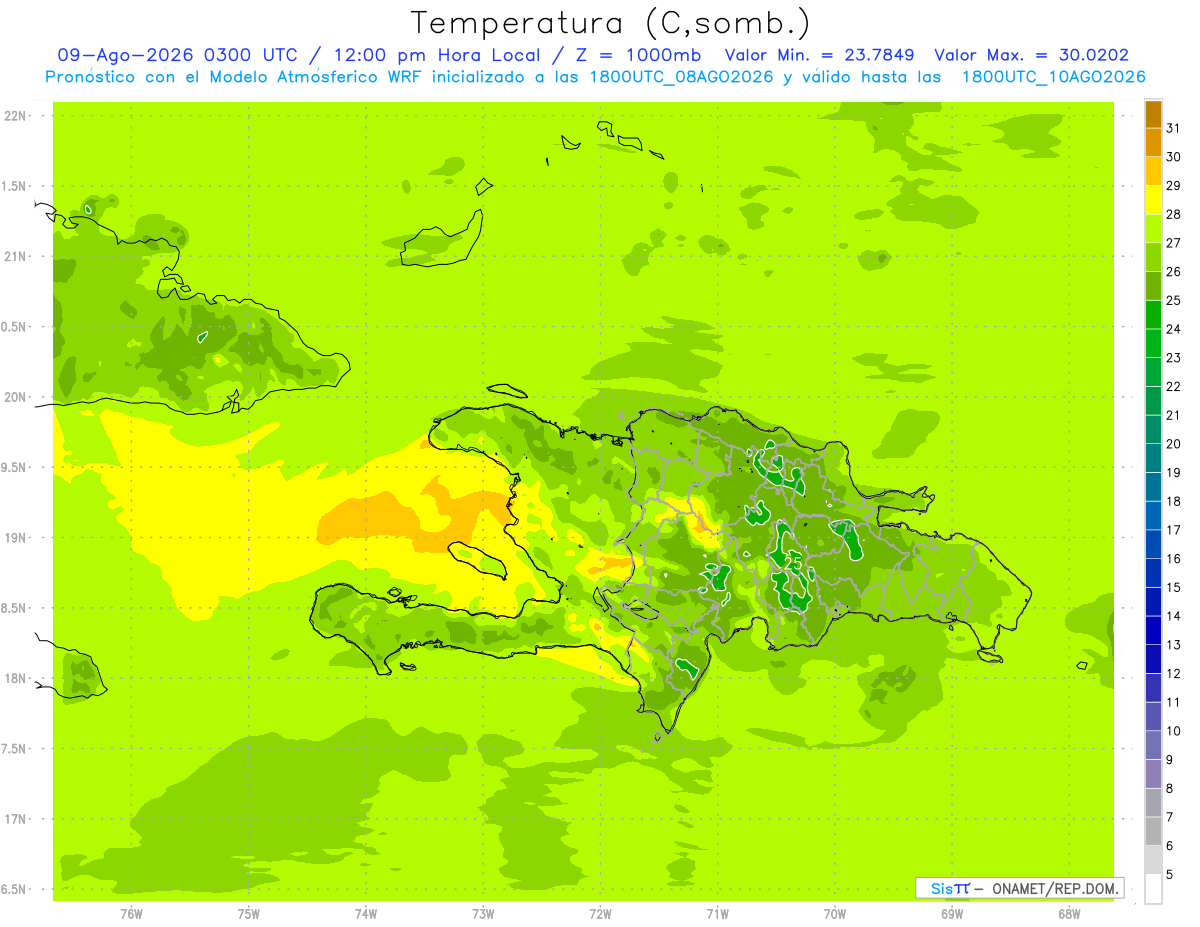Click the legend swatch between 29 and 30
This screenshot has height=927, width=1200.
[1153, 171]
